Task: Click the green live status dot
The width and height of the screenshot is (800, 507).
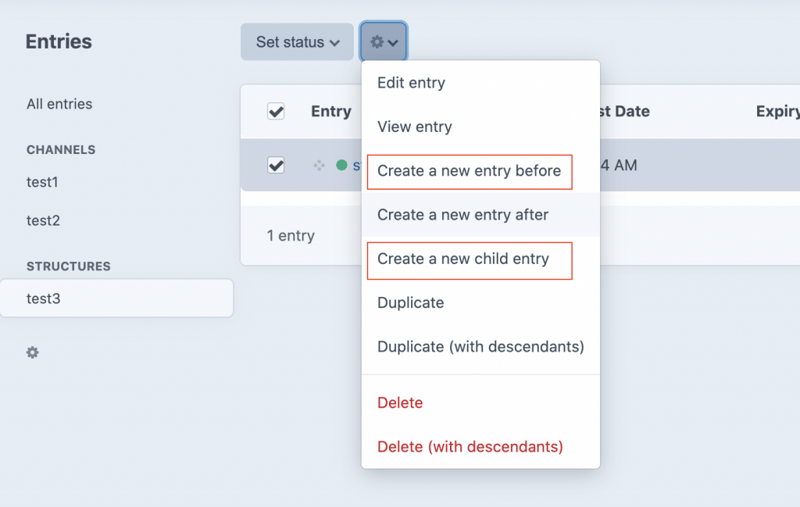Action: pyautogui.click(x=342, y=165)
